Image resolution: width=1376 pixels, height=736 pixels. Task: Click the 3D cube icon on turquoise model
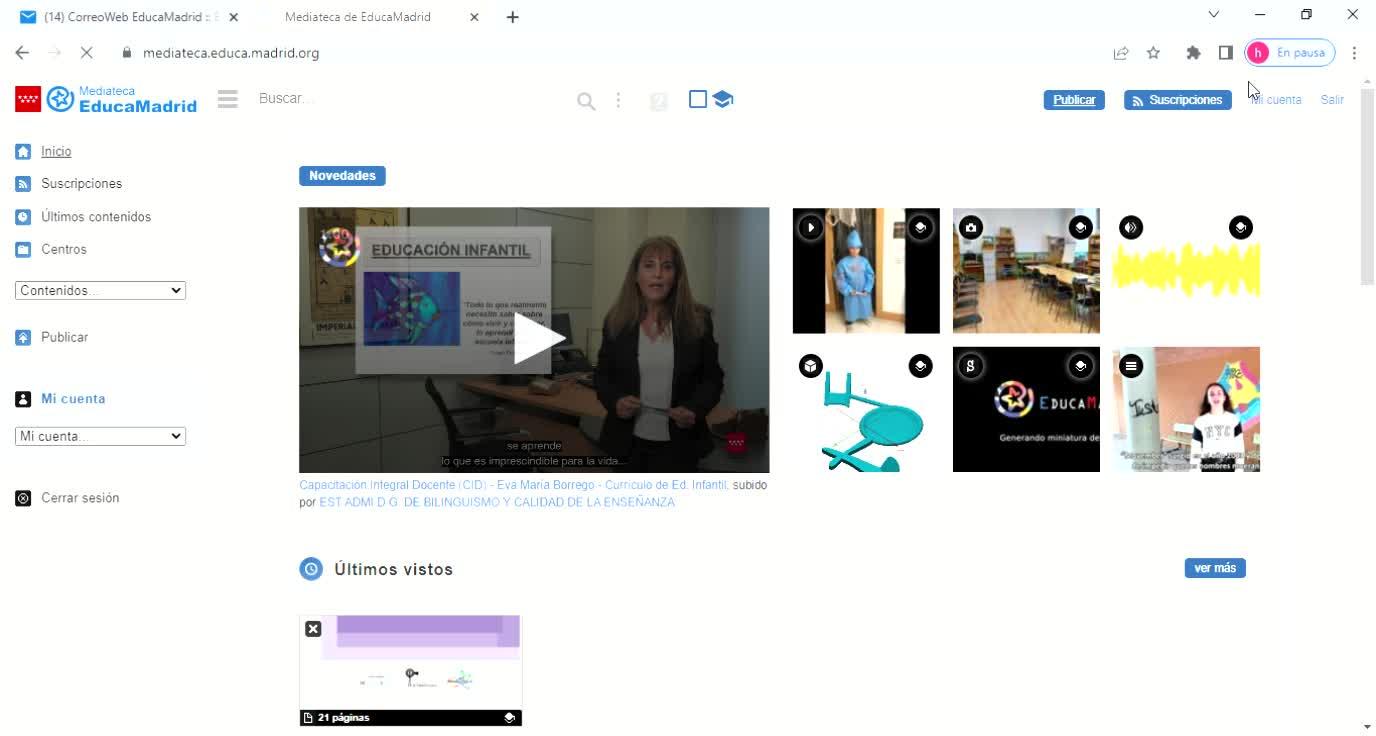pyautogui.click(x=811, y=366)
